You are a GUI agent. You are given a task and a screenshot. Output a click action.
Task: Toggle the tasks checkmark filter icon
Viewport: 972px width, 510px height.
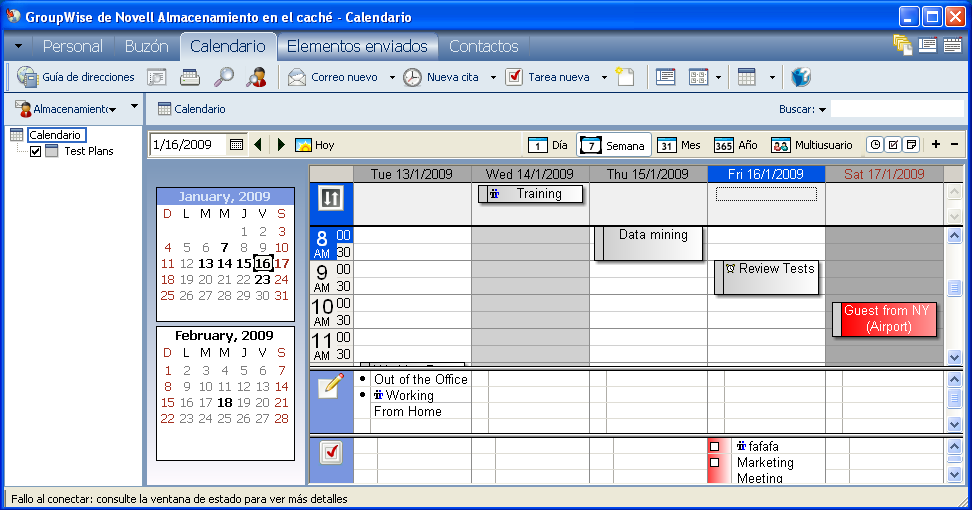point(893,144)
